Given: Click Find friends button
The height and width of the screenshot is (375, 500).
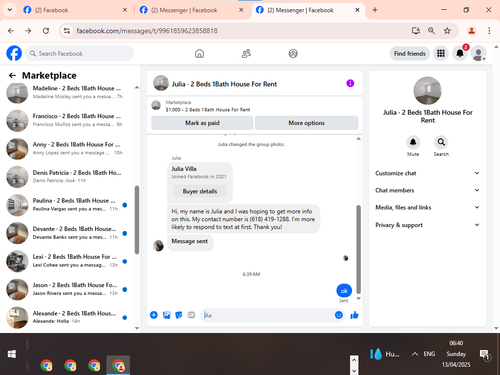Looking at the screenshot, I should coord(410,54).
